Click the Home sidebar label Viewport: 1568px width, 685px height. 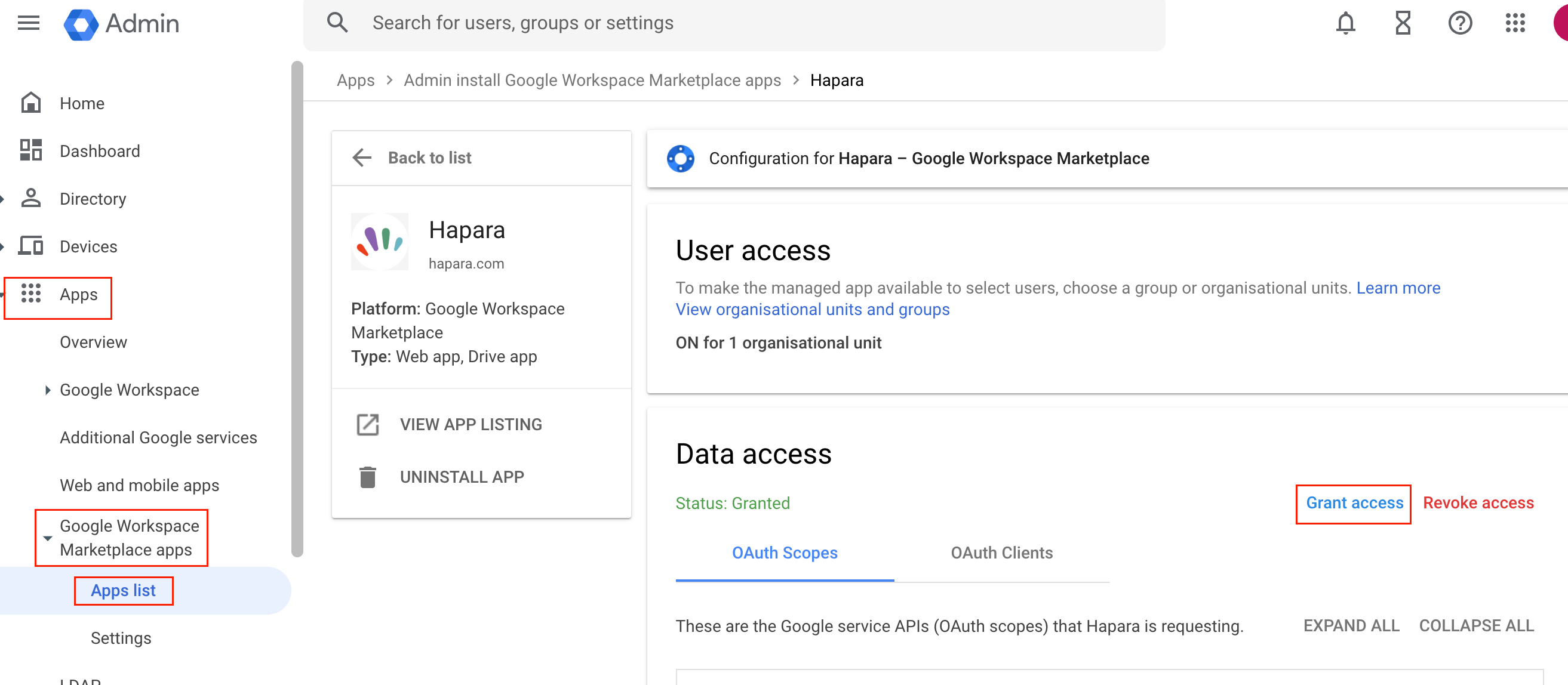pyautogui.click(x=82, y=103)
